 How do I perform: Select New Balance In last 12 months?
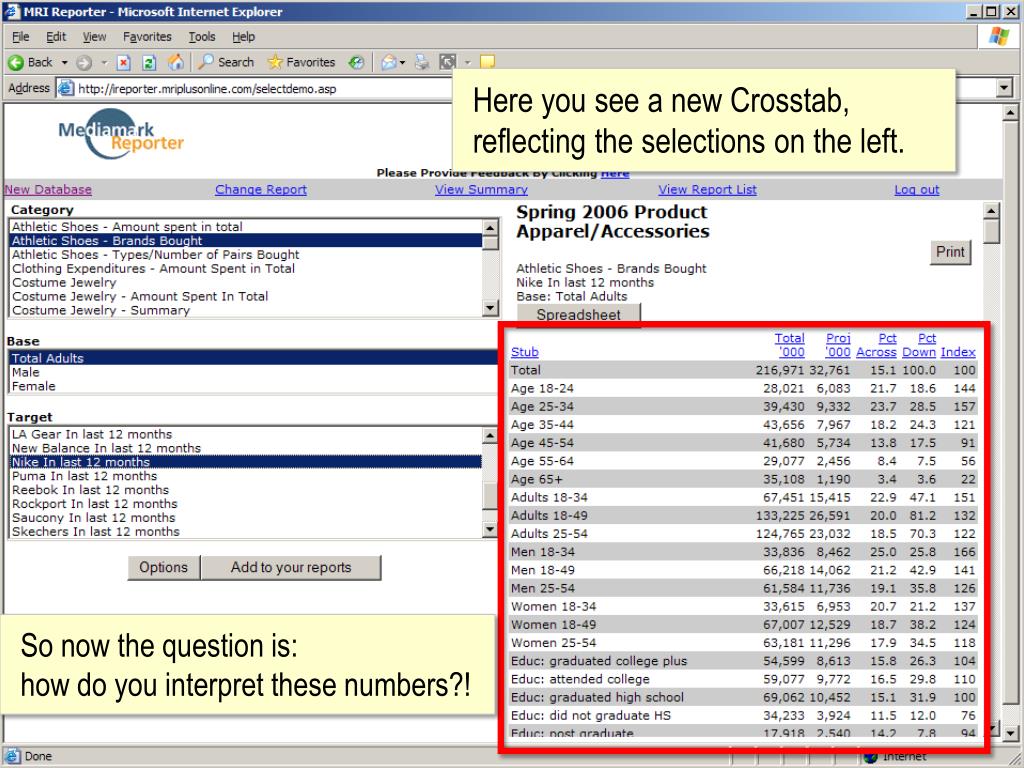click(246, 448)
